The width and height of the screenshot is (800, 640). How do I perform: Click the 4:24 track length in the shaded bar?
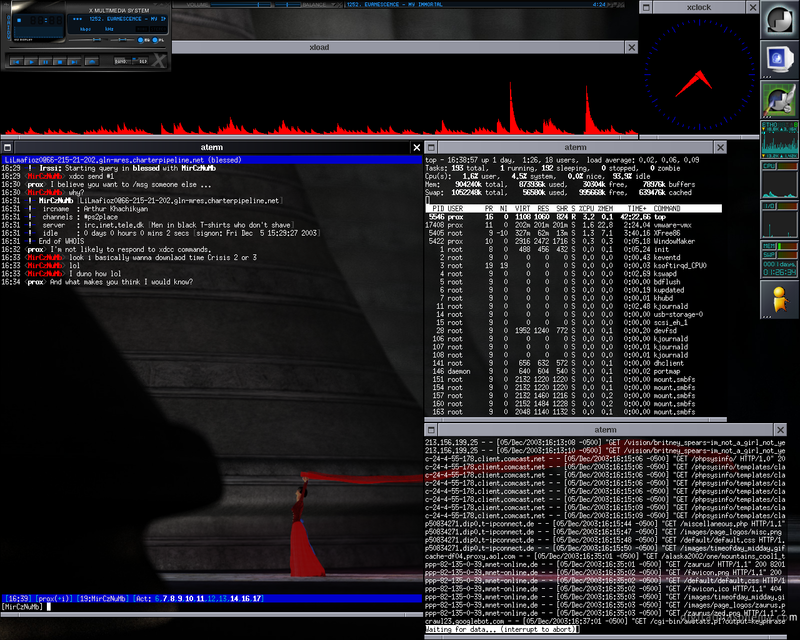click(599, 5)
